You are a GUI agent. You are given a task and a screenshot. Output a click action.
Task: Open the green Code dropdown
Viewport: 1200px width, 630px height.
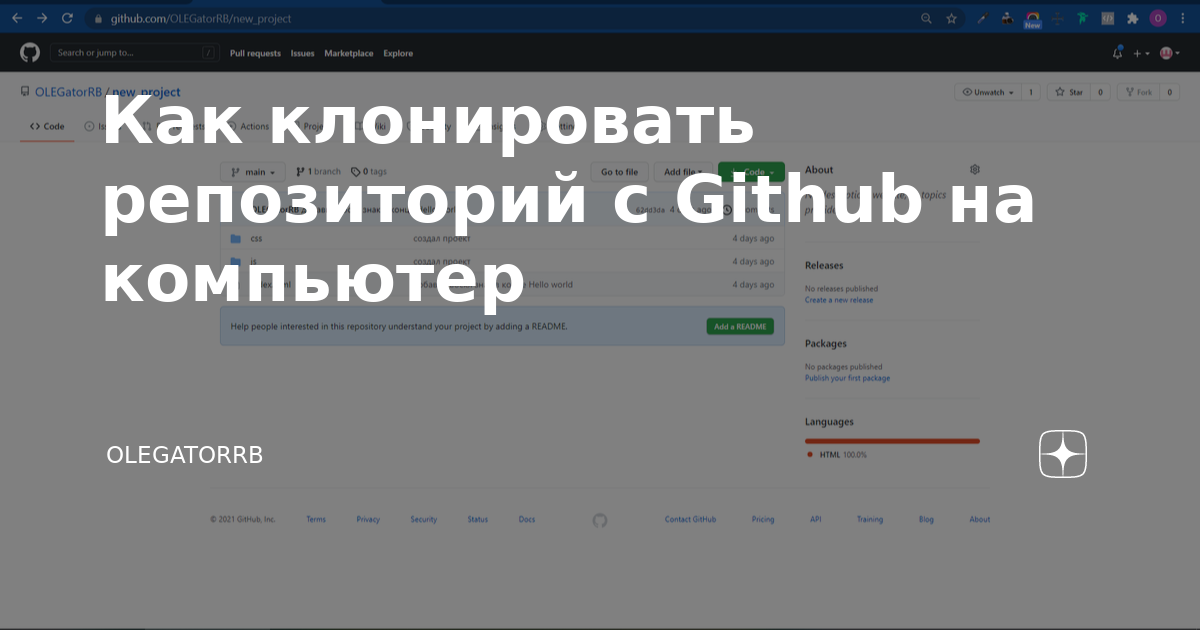(751, 172)
